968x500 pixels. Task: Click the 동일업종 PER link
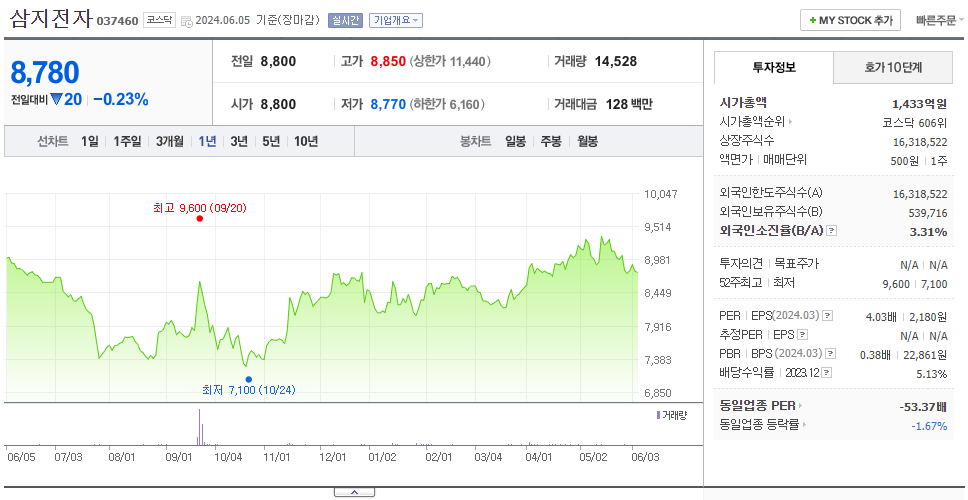[x=757, y=406]
